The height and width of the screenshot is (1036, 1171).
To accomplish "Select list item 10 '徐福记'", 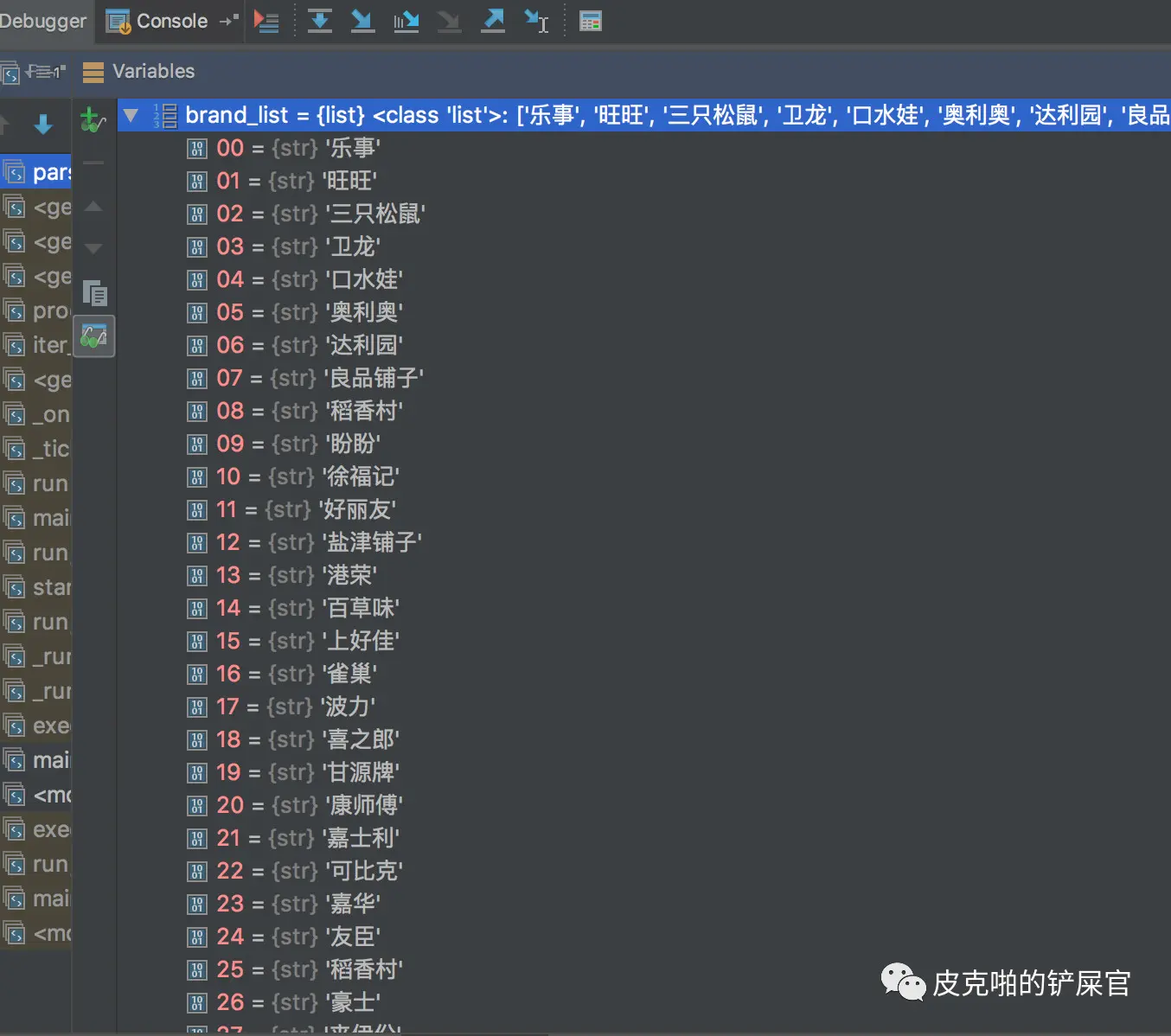I will [x=643, y=476].
